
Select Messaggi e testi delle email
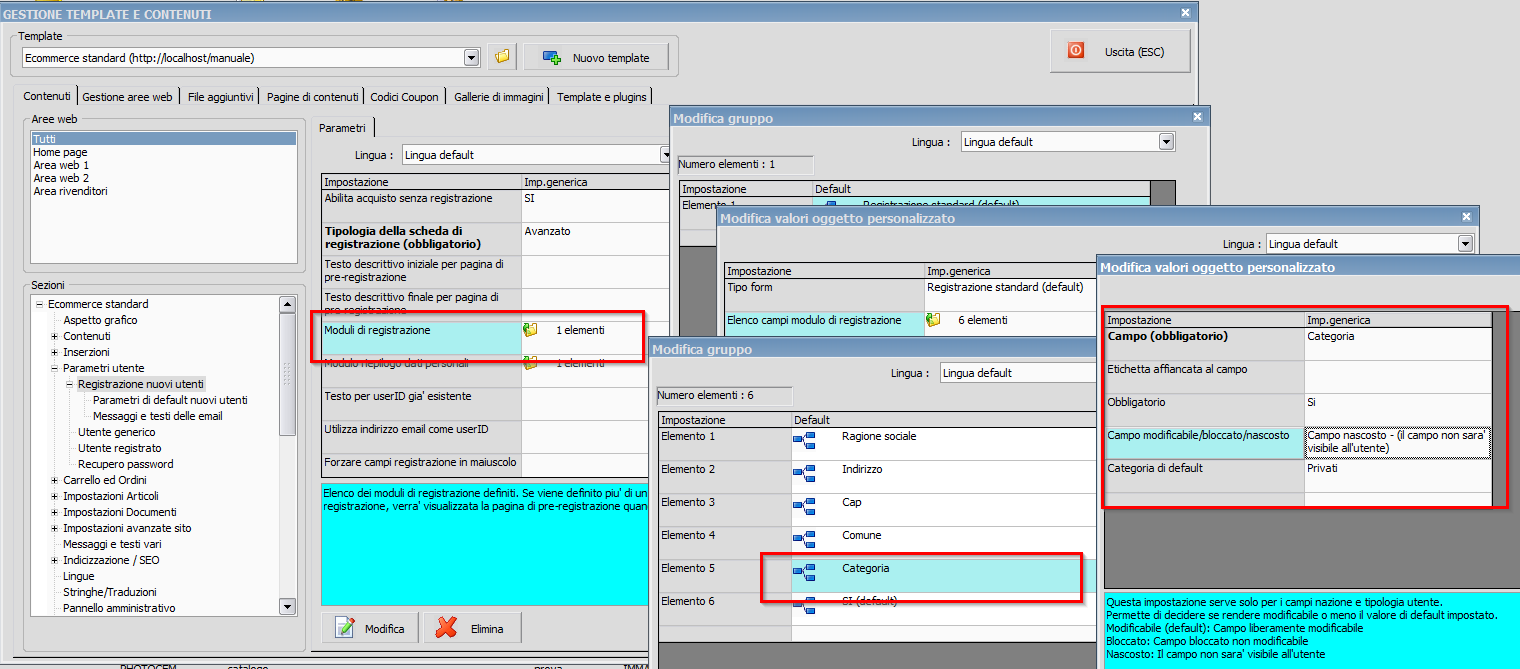click(x=158, y=416)
